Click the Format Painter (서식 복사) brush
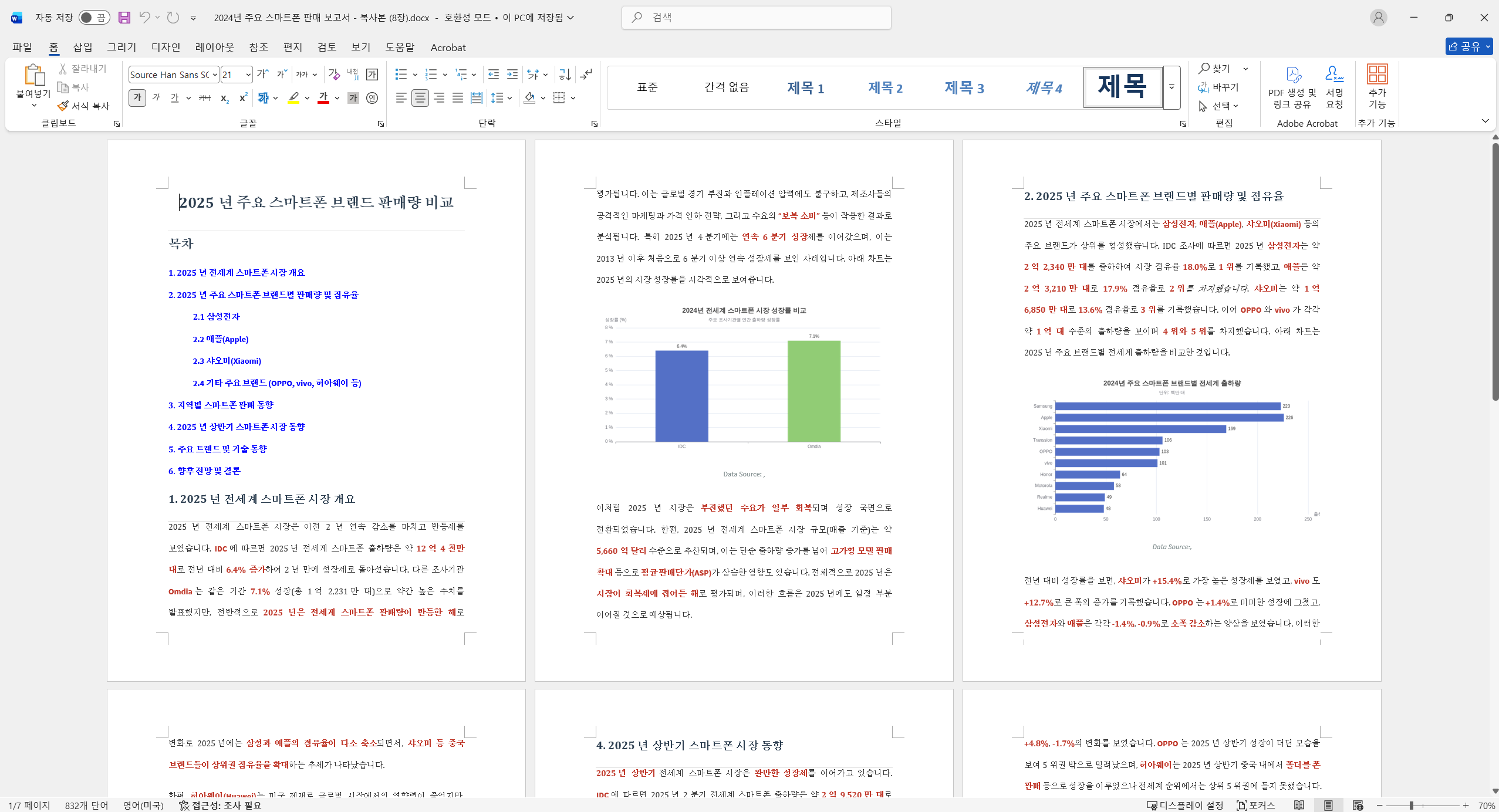Screen dimensions: 1499x812 63,106
